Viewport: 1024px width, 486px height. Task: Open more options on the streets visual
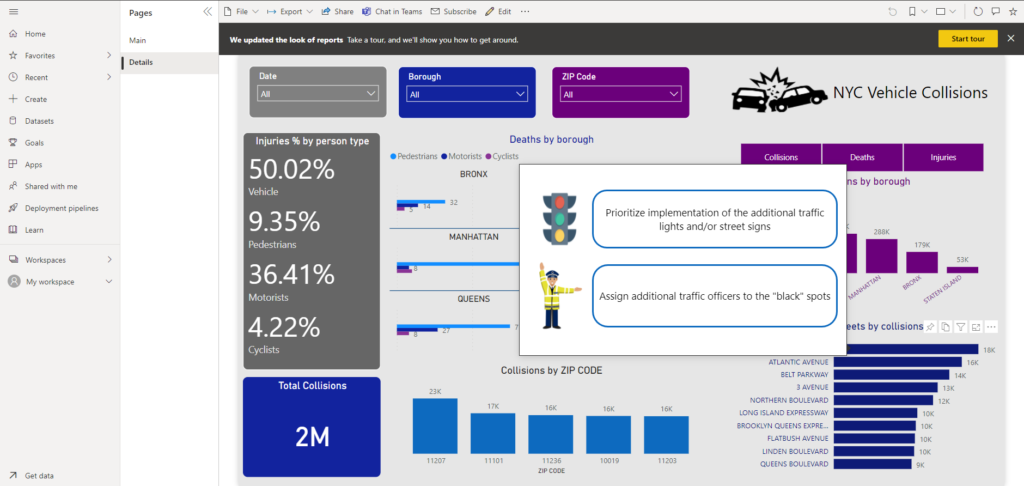point(991,327)
